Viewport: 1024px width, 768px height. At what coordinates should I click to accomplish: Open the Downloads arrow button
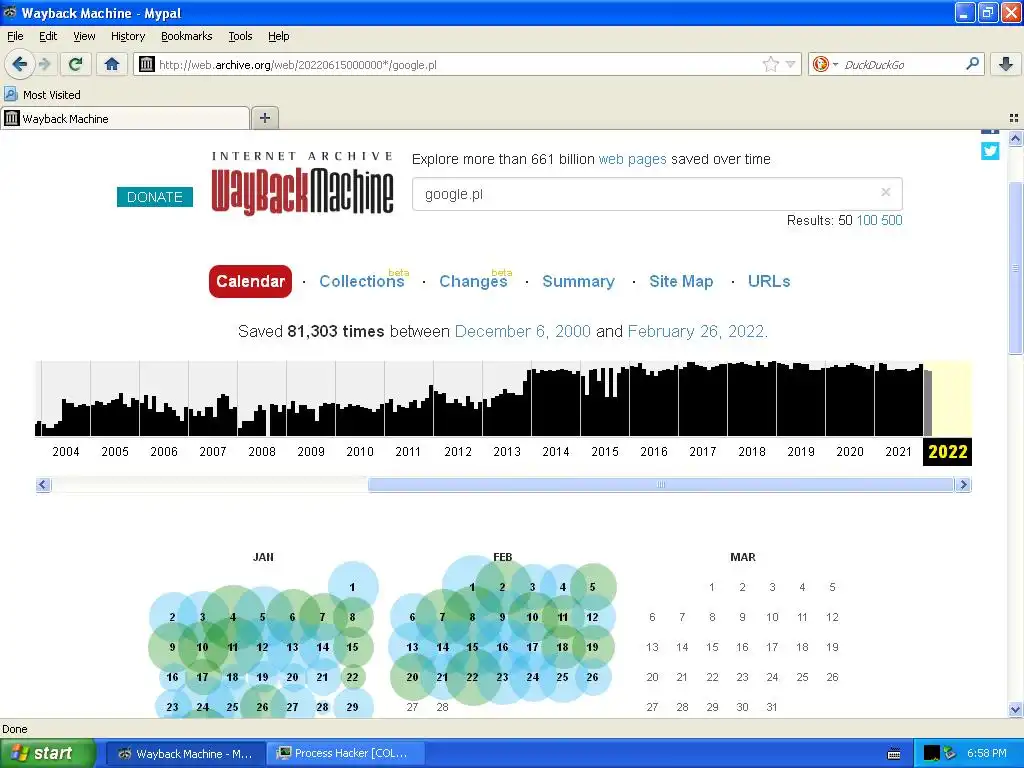pos(1006,64)
